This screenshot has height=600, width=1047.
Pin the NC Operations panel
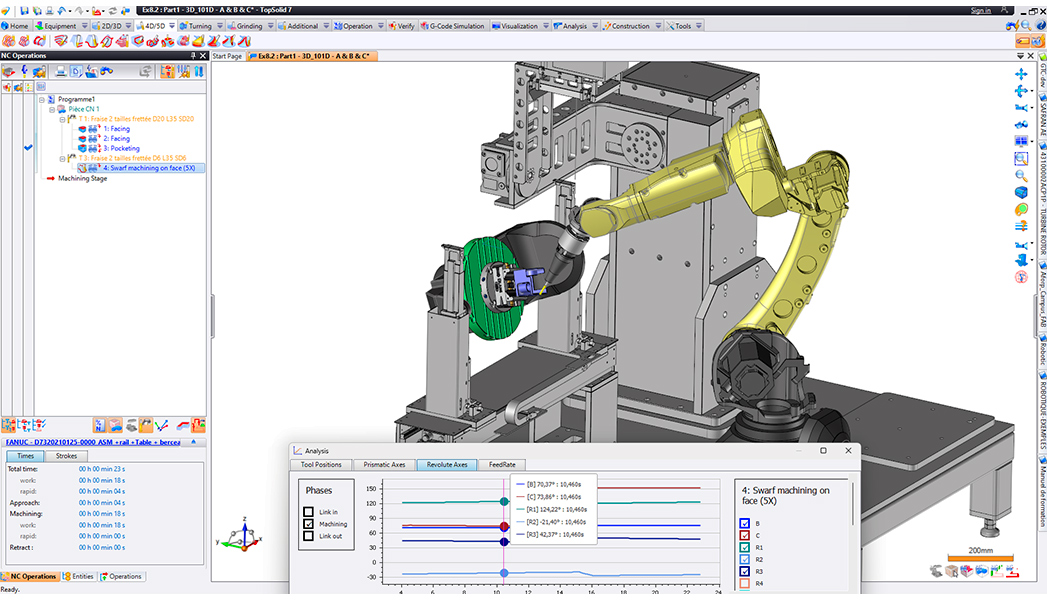193,56
